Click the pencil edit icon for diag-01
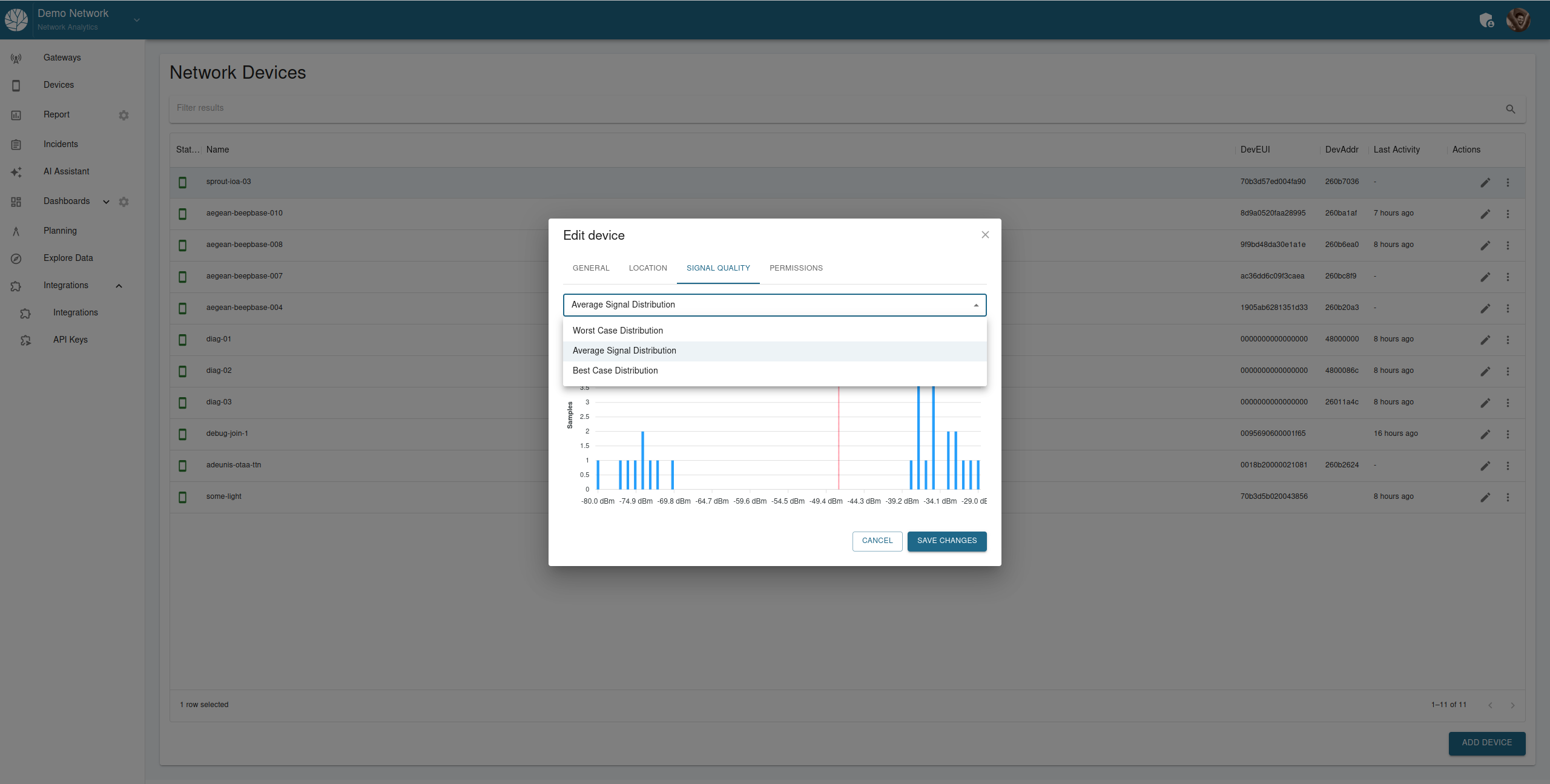The image size is (1550, 784). tap(1485, 340)
